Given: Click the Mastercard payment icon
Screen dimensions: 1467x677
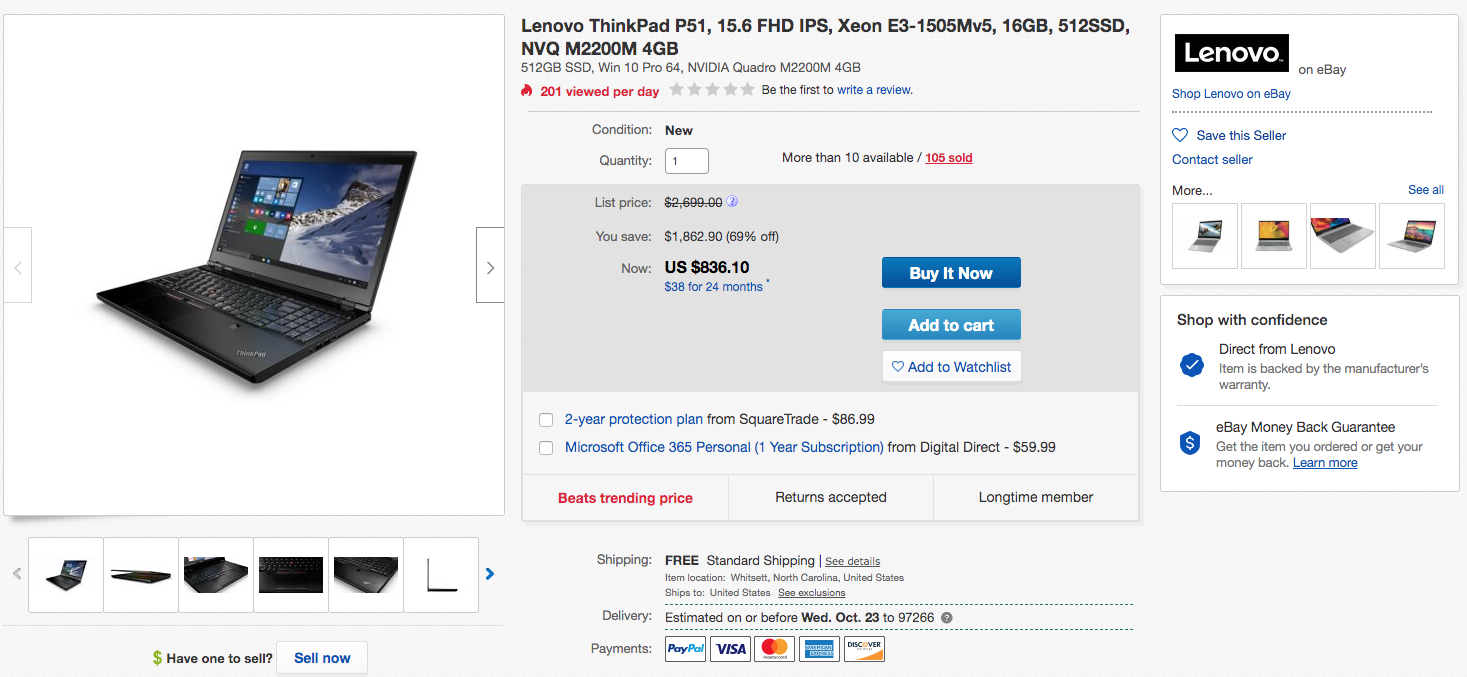Looking at the screenshot, I should click(775, 649).
